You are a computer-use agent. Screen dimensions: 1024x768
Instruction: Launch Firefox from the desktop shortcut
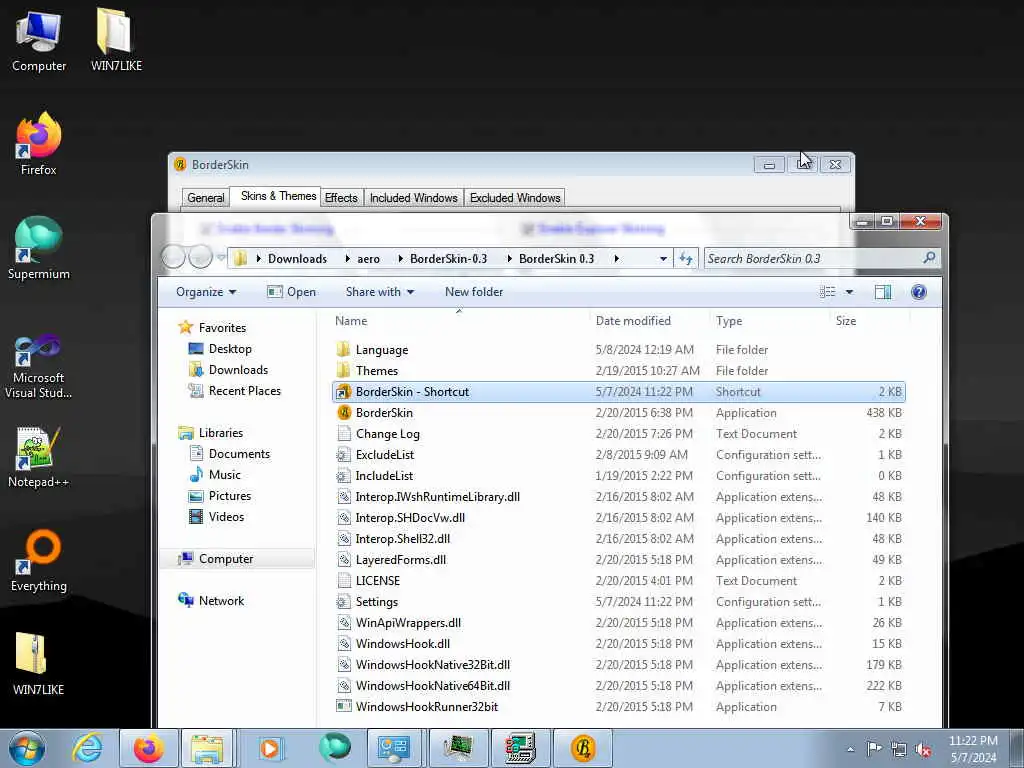click(x=39, y=144)
